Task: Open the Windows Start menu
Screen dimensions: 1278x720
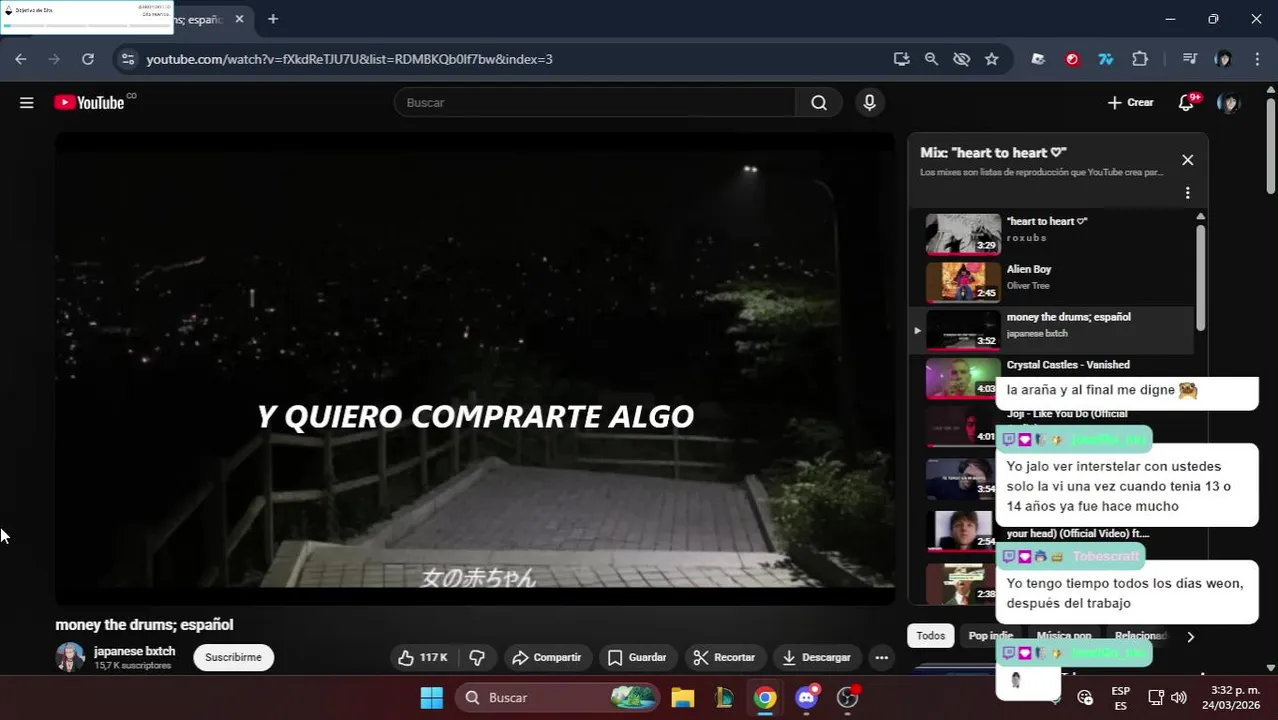Action: coord(431,697)
